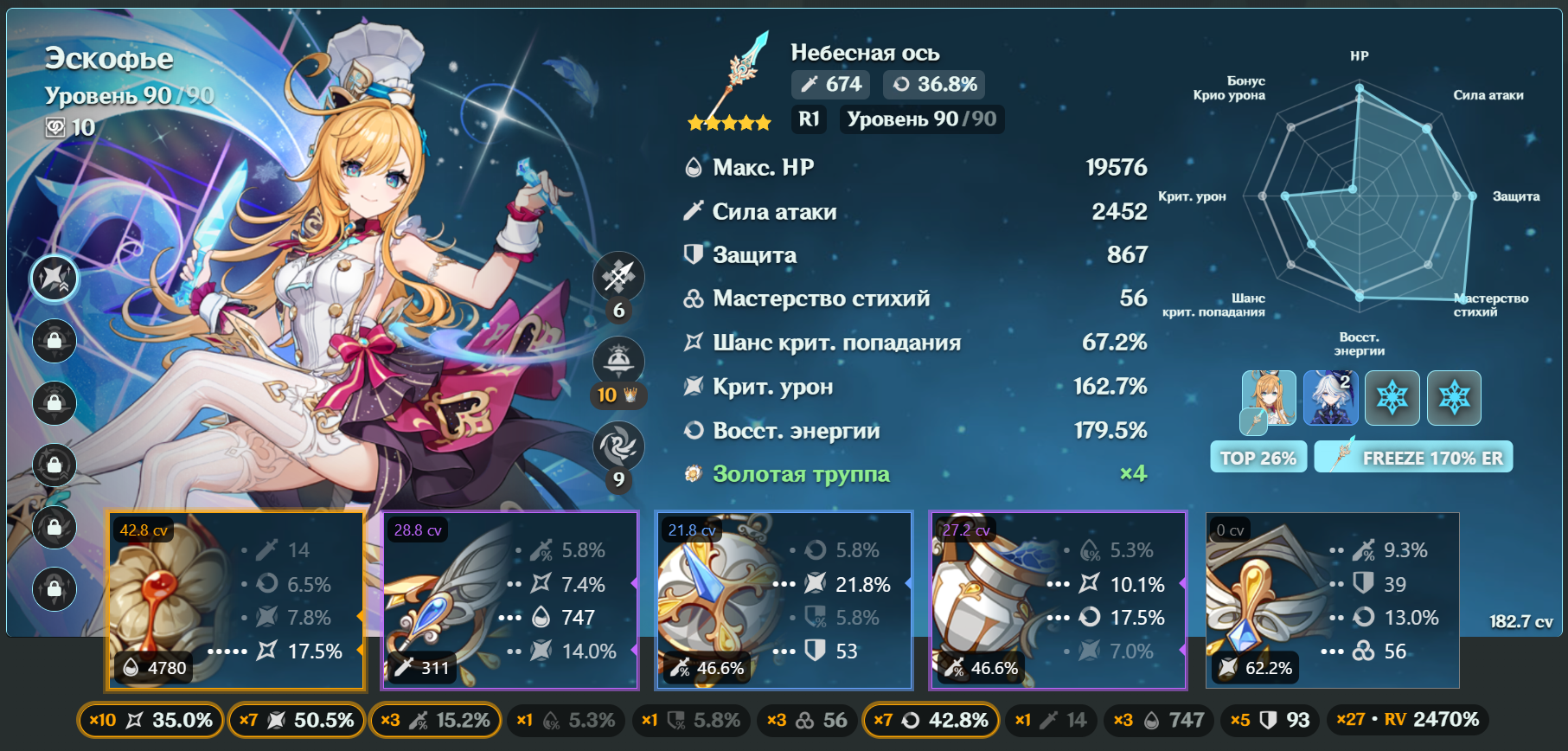Screen dimensions: 1568x751
Task: Click the normal attack talent icon level 6
Action: click(x=618, y=277)
